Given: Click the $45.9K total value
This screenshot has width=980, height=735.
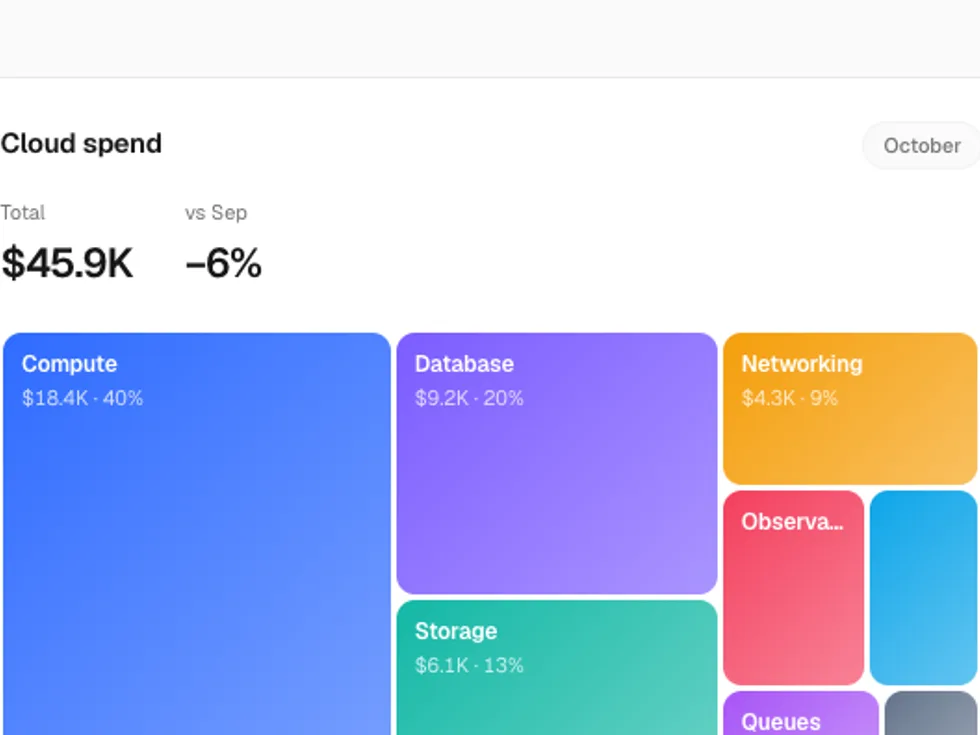Looking at the screenshot, I should [x=67, y=263].
